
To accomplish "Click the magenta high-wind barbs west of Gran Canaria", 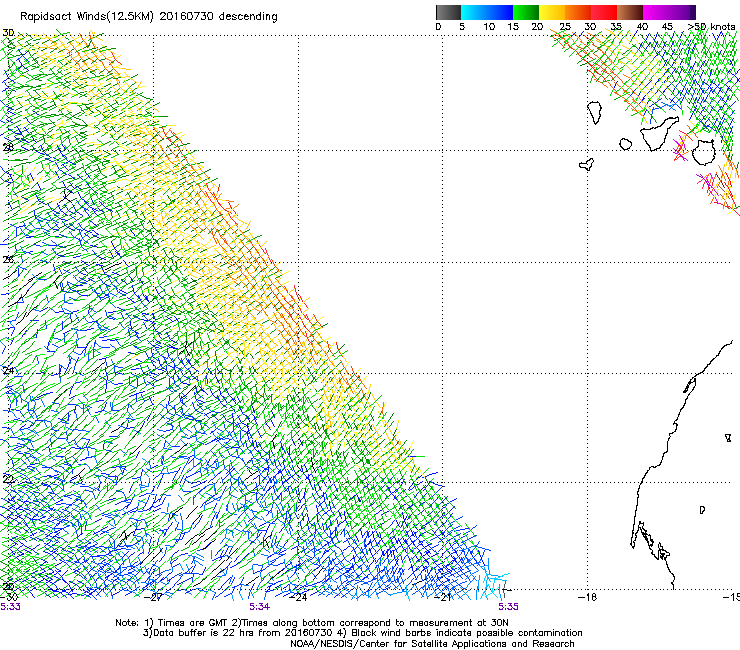I will [x=681, y=147].
